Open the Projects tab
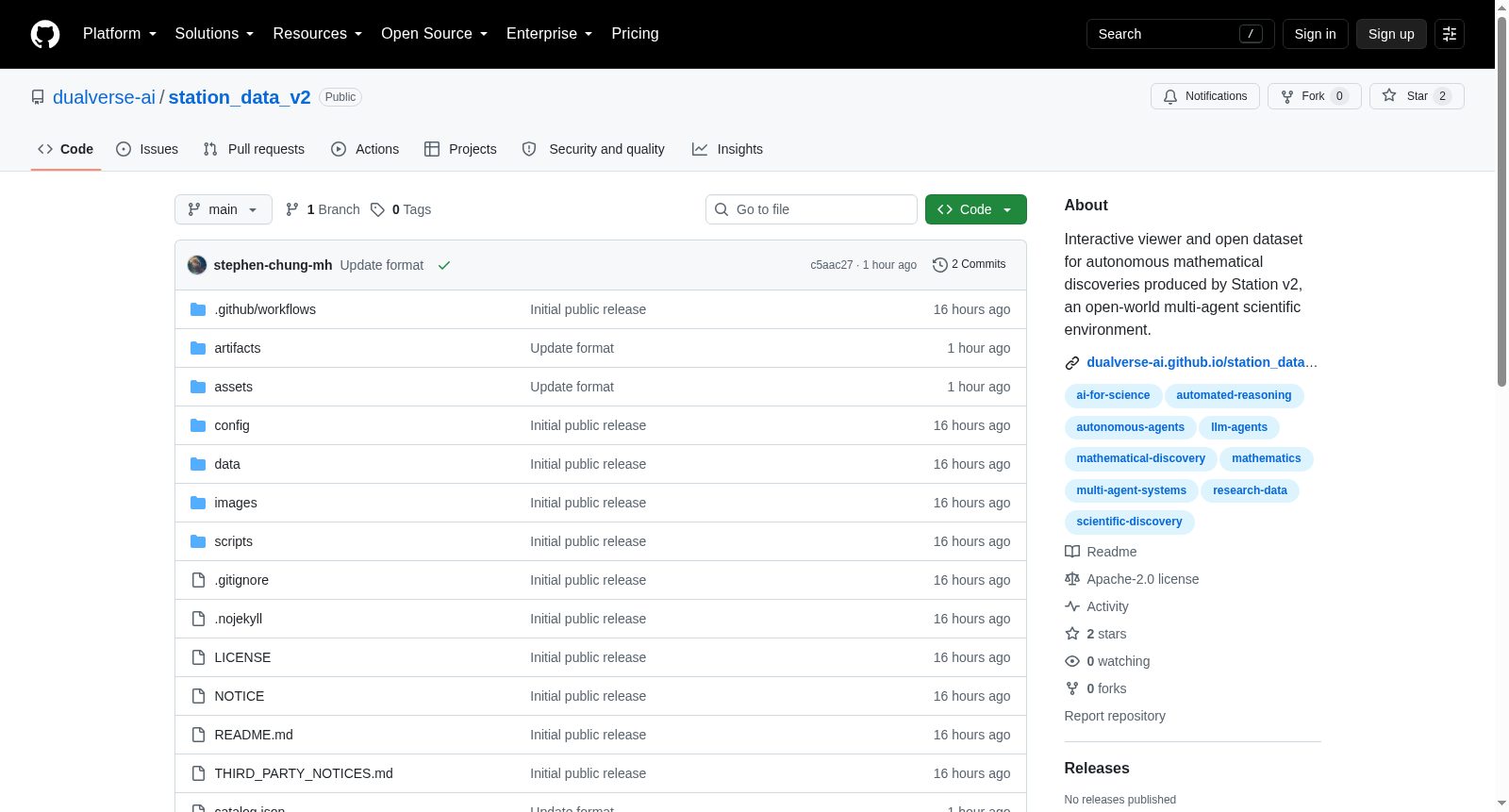The height and width of the screenshot is (812, 1509). coord(460,149)
